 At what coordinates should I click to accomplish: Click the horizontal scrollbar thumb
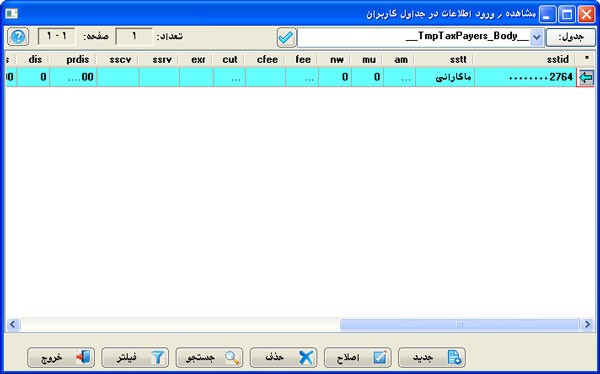coord(459,325)
